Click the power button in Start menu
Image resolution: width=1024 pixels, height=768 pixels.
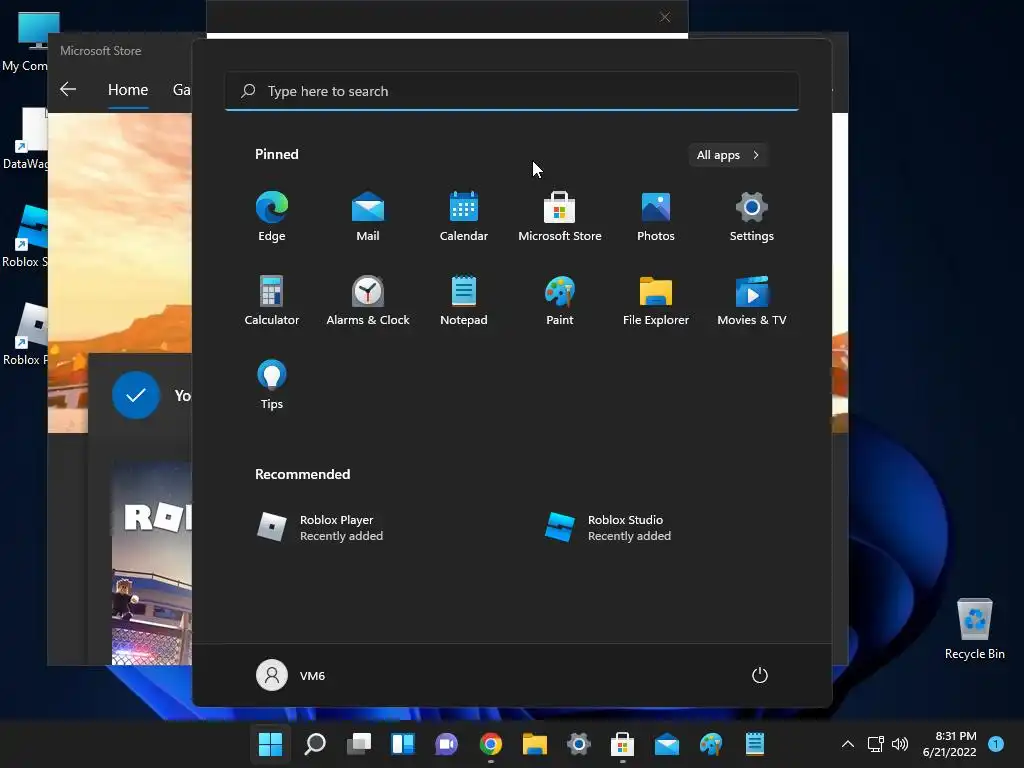pos(760,675)
